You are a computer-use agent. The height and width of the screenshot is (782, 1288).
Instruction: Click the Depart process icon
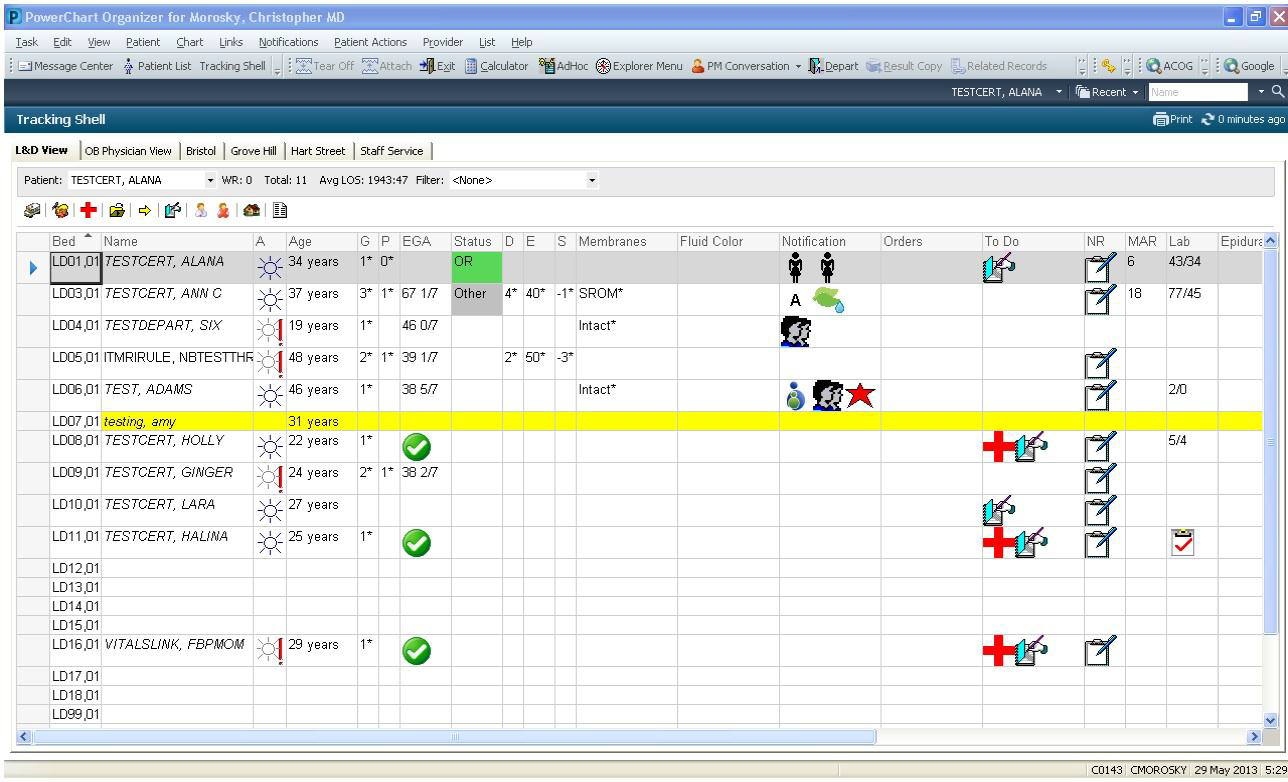(833, 66)
